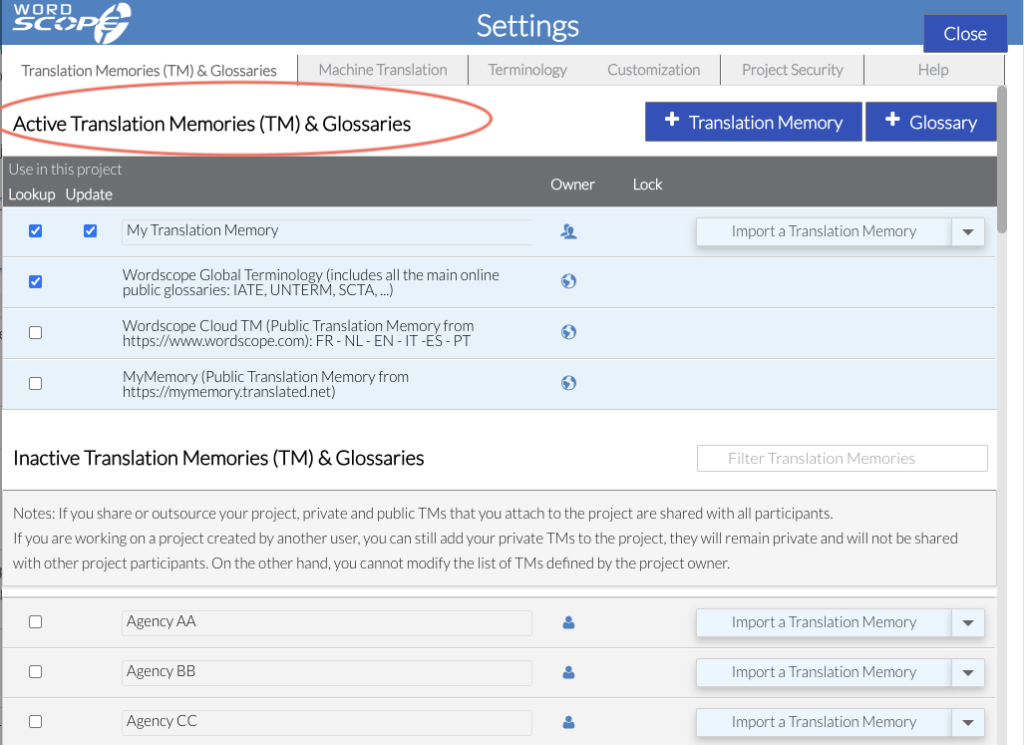Click the Agency CC owner icon
The height and width of the screenshot is (745, 1024).
(568, 722)
